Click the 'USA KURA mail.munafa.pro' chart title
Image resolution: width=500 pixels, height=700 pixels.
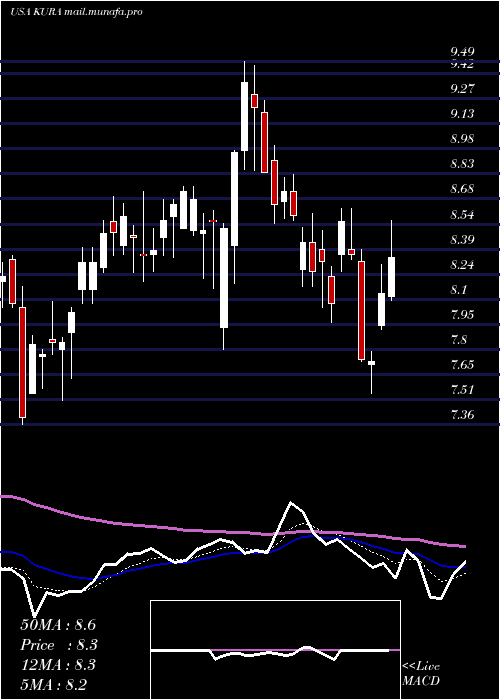click(76, 12)
